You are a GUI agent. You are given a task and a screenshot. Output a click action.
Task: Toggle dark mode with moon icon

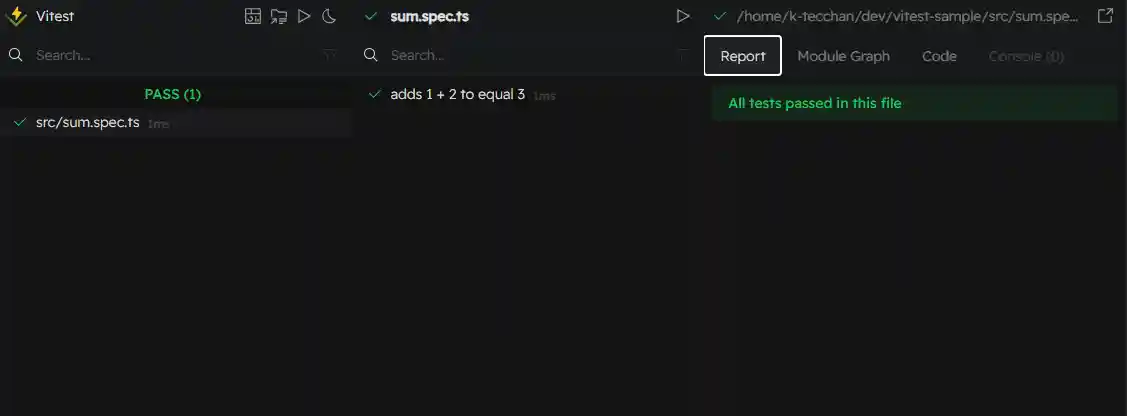pyautogui.click(x=329, y=16)
